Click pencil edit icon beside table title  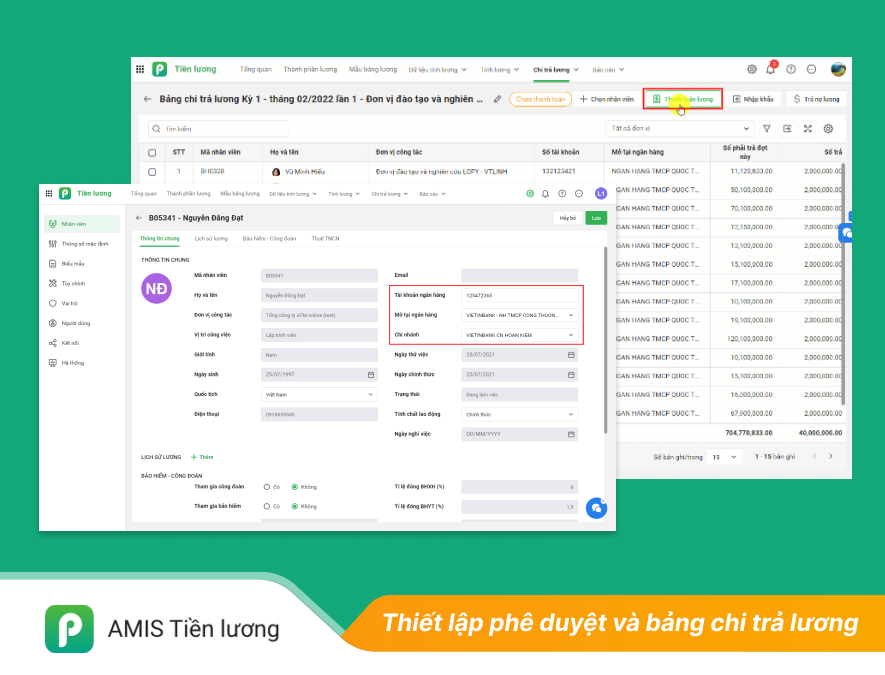click(497, 99)
